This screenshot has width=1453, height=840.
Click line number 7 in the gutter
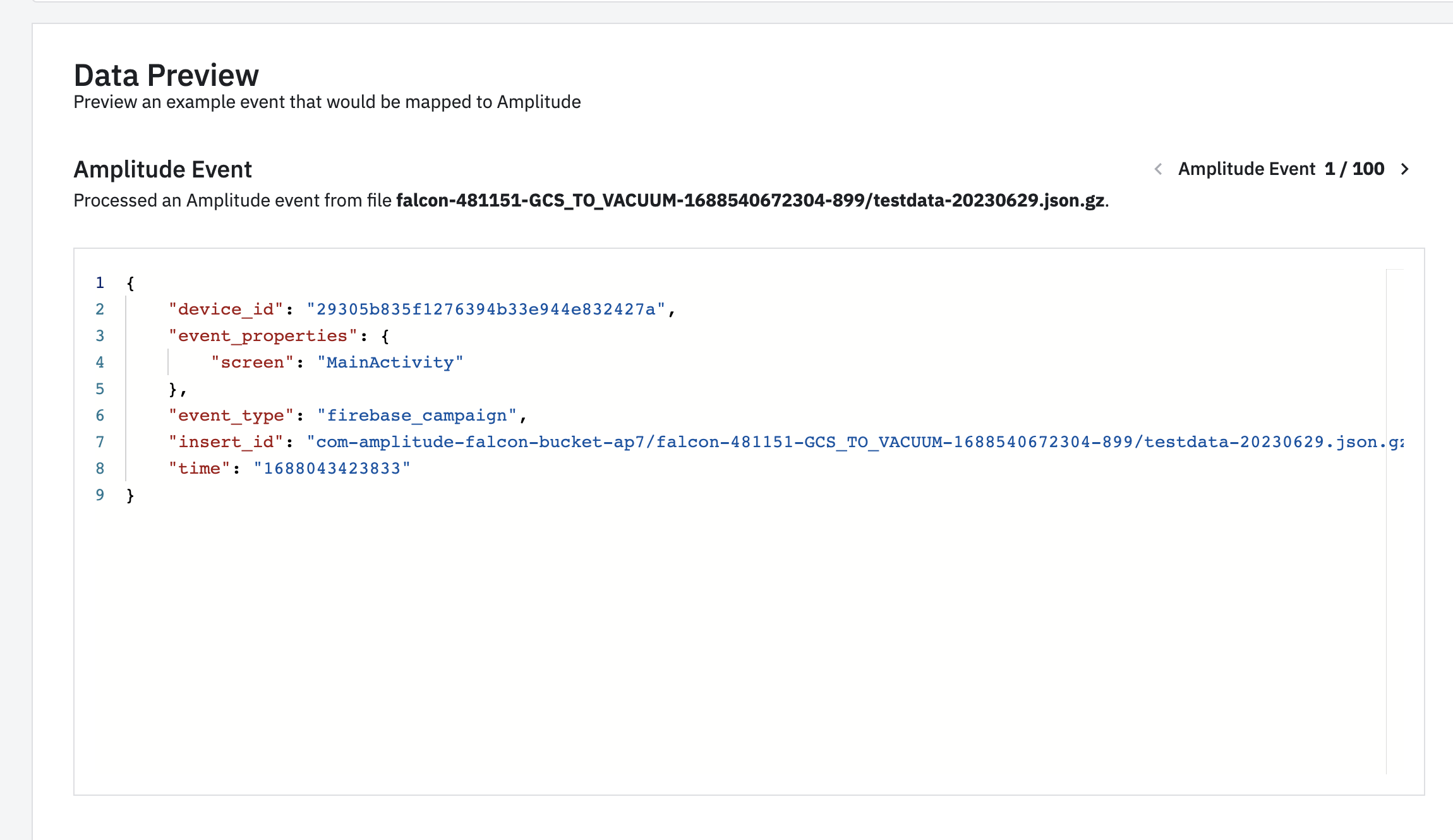[100, 442]
